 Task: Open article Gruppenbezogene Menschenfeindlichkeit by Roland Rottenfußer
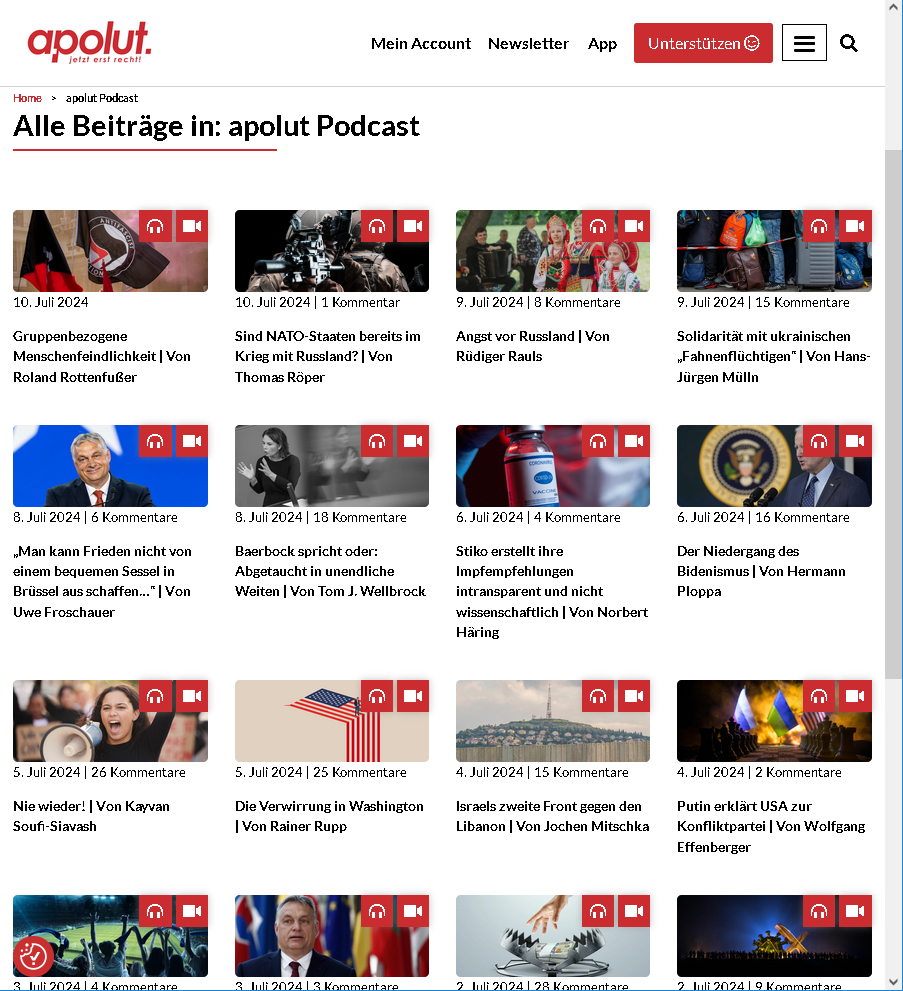[x=102, y=356]
